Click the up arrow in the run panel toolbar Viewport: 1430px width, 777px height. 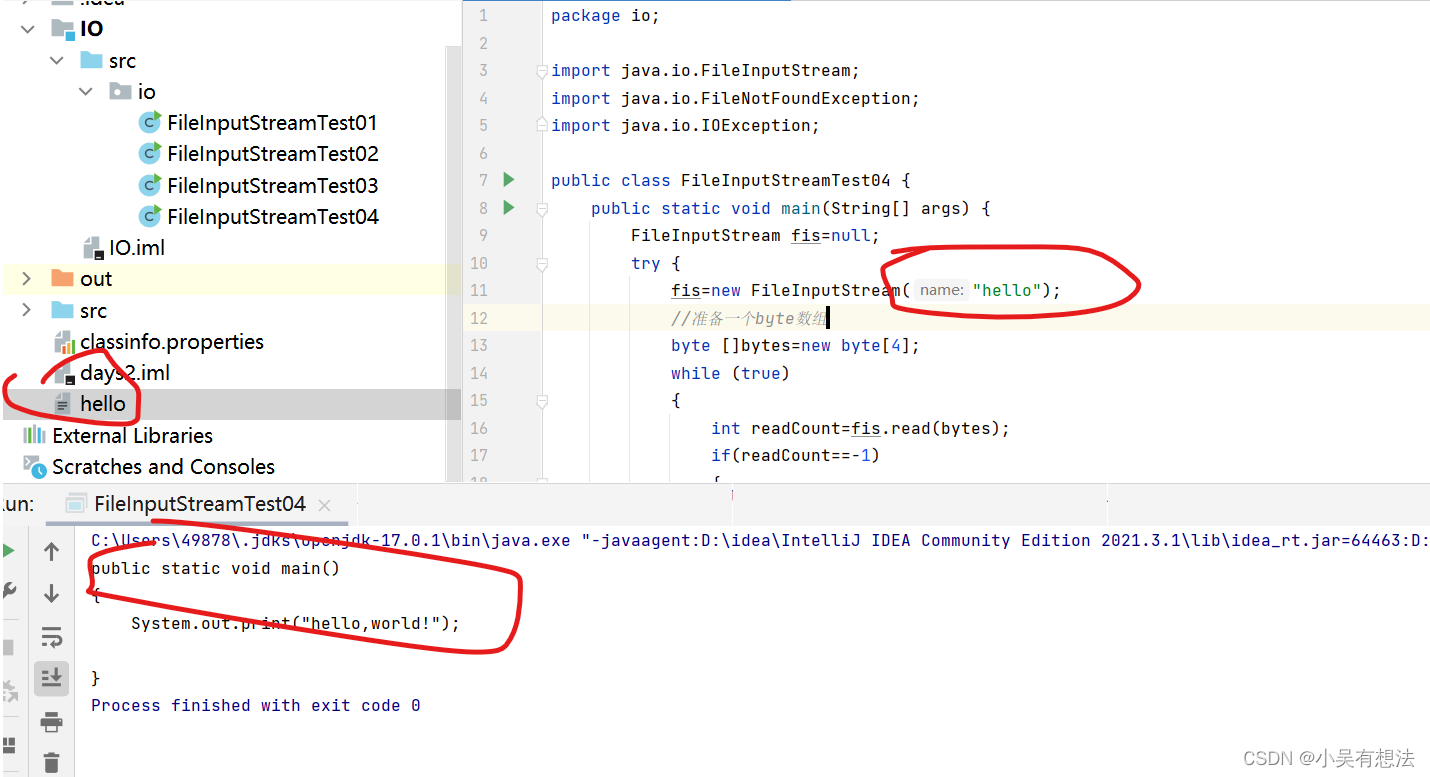pyautogui.click(x=51, y=550)
